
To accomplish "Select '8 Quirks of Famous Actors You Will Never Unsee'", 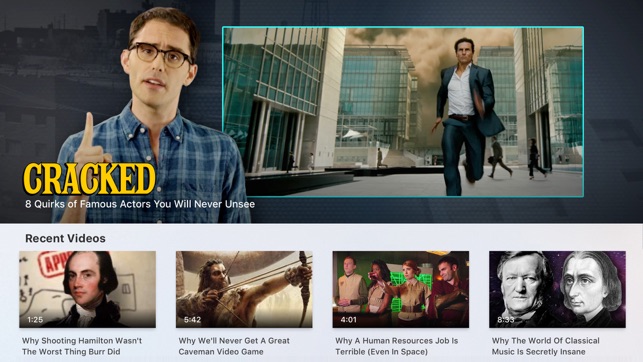I will [x=140, y=204].
